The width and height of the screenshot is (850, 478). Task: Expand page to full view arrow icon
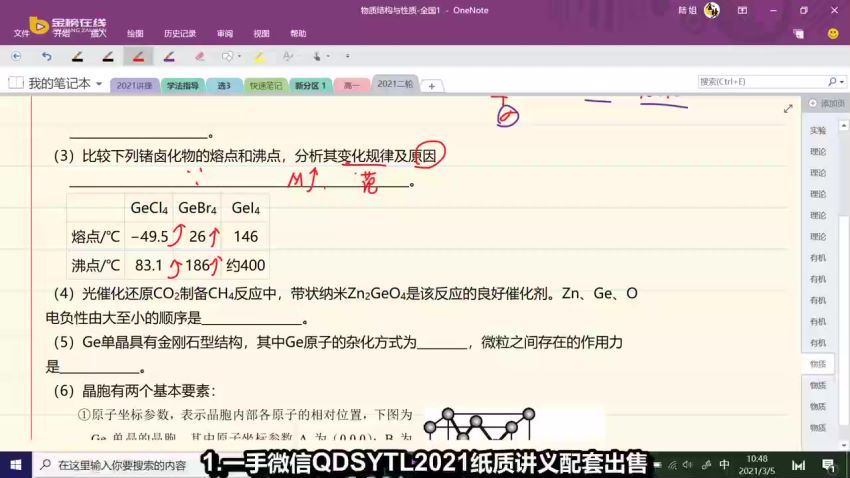click(x=788, y=109)
